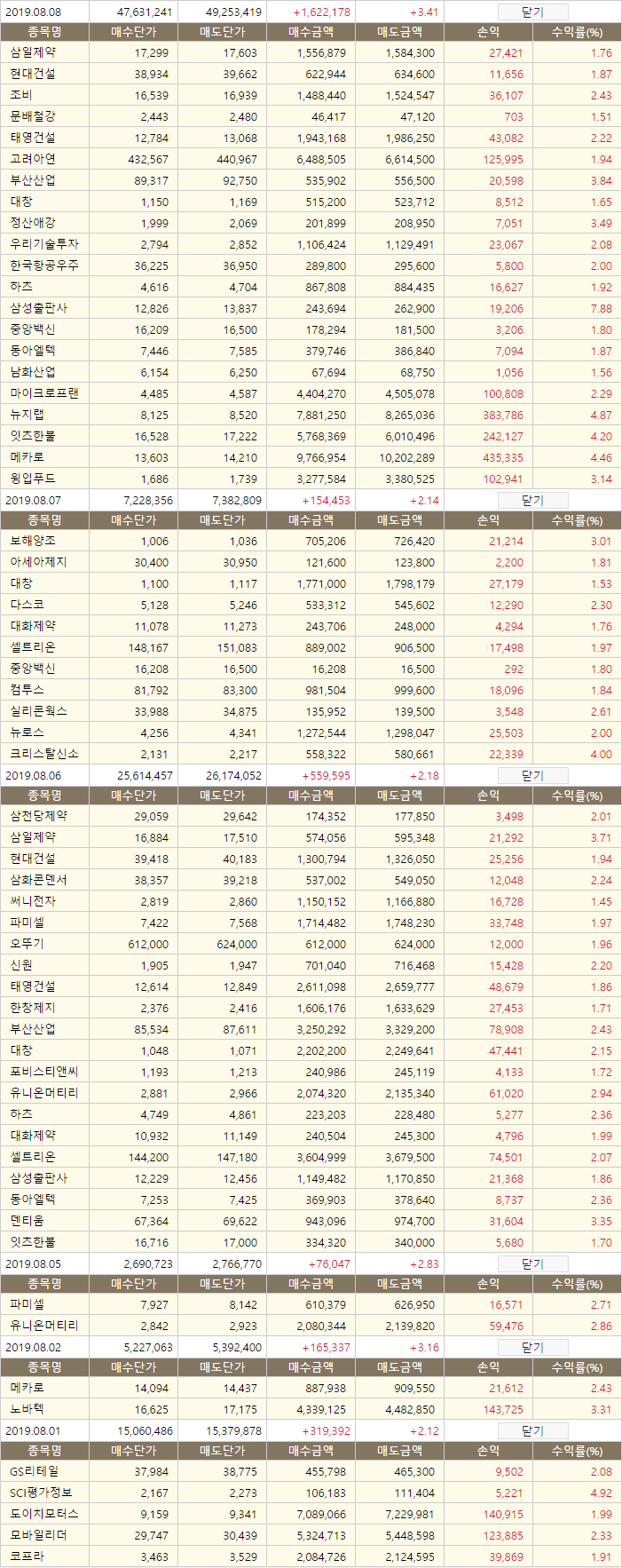Collapse the 2019.08.06 trades via 닫기
The image size is (622, 1568).
tap(532, 776)
